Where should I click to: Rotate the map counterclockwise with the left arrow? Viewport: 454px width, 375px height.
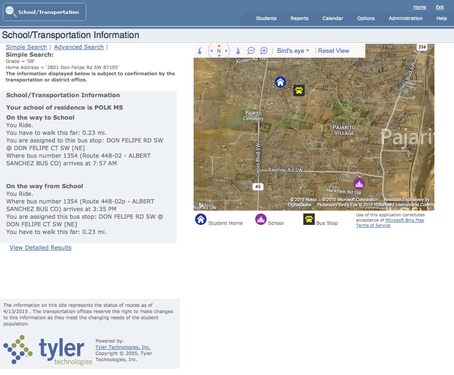point(200,51)
